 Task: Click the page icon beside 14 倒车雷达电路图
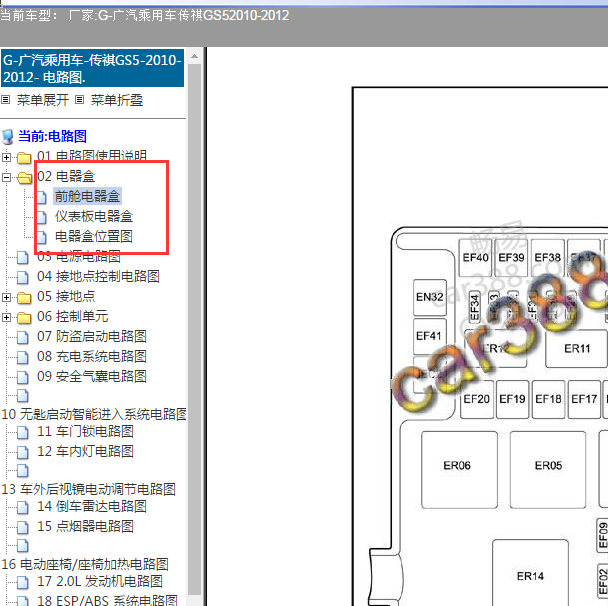pyautogui.click(x=23, y=507)
